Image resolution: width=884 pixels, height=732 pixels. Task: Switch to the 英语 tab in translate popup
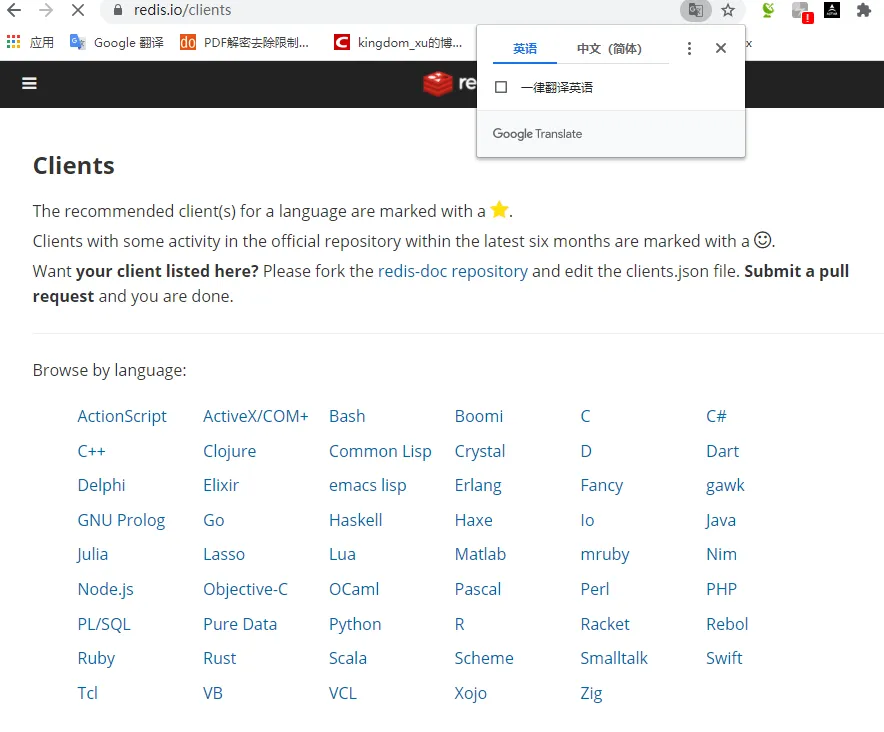[x=525, y=49]
